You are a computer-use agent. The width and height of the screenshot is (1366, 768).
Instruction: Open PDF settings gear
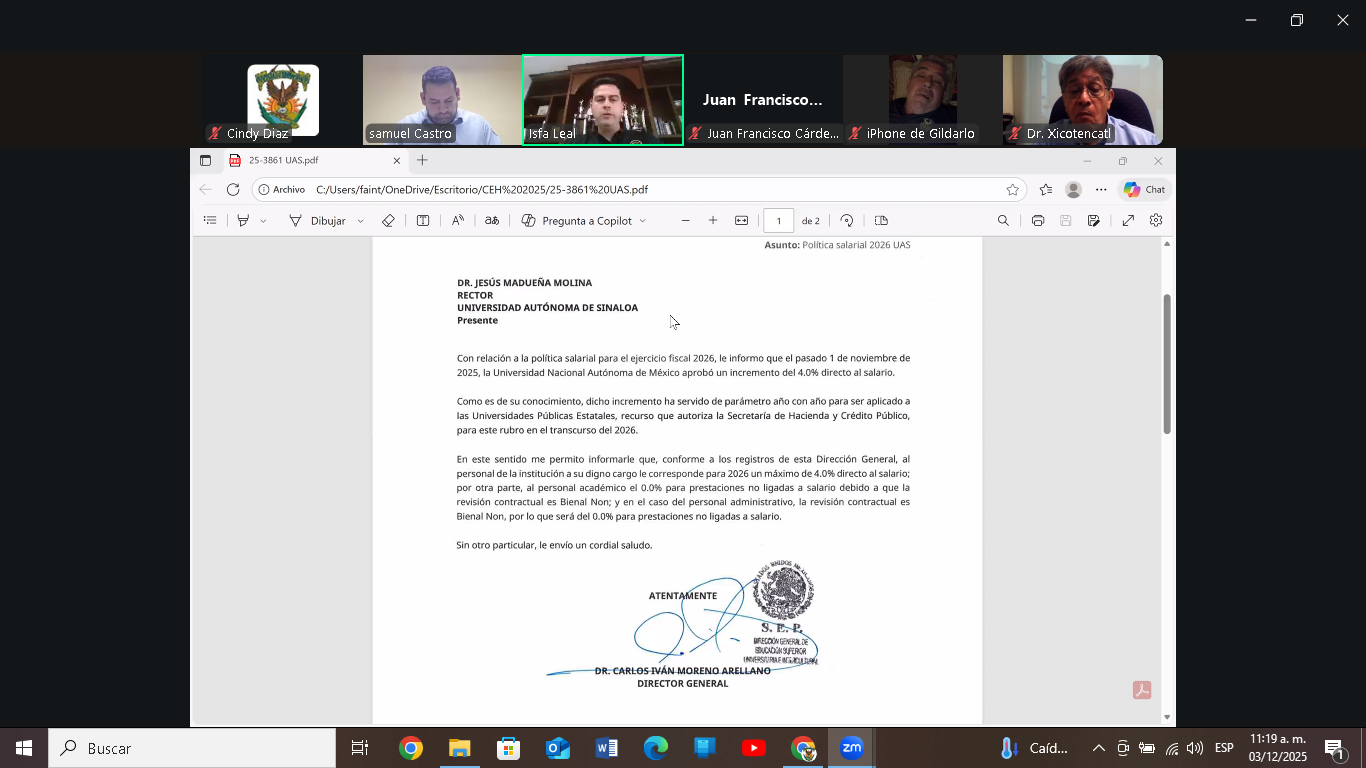1156,221
